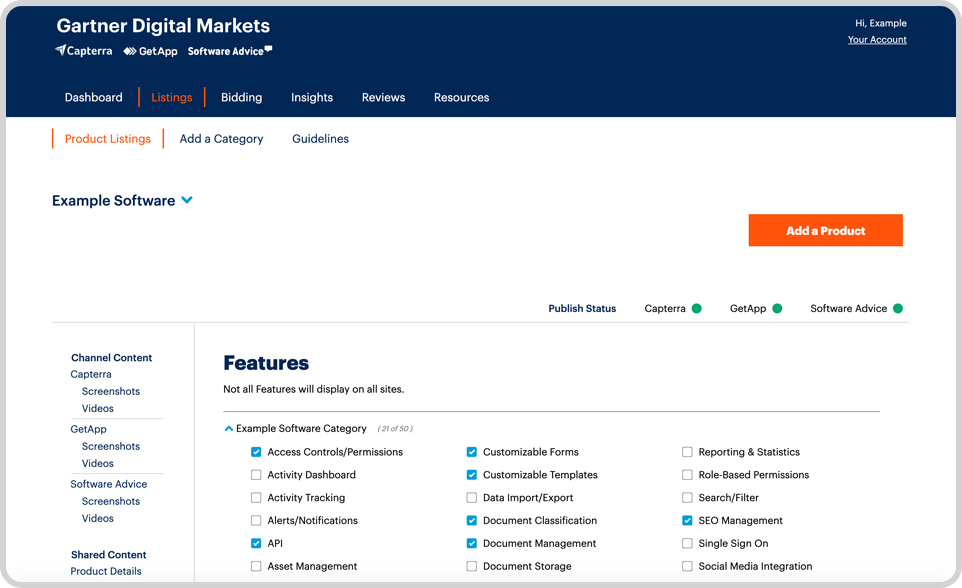Click Software Advice green publish status dot
The image size is (962, 588).
point(898,308)
